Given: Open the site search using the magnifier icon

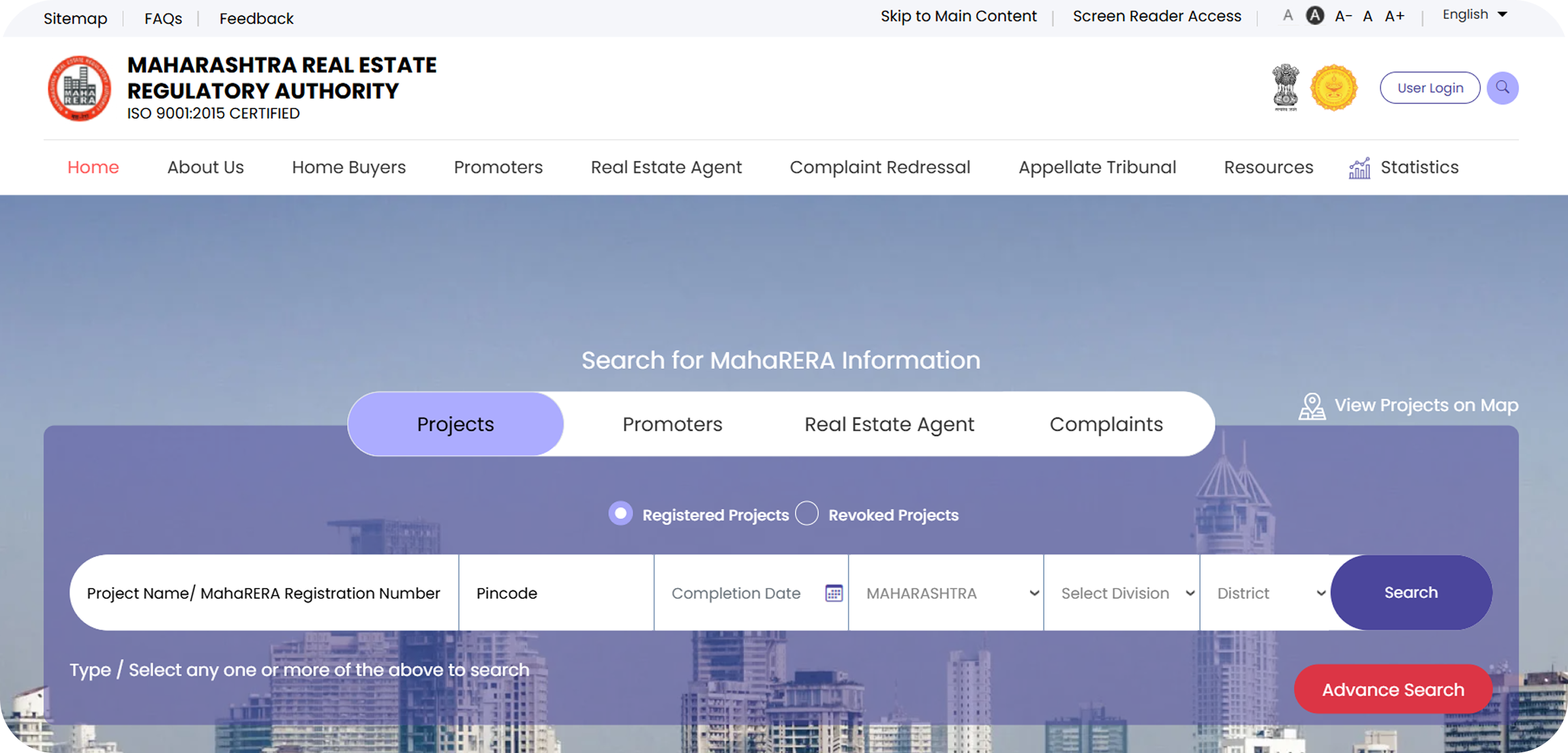Looking at the screenshot, I should (1503, 87).
